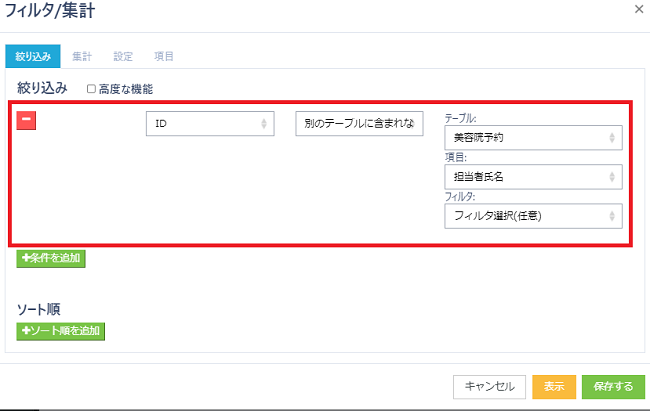The image size is (650, 411).
Task: Switch to the 絞り込み tab
Action: click(x=33, y=56)
